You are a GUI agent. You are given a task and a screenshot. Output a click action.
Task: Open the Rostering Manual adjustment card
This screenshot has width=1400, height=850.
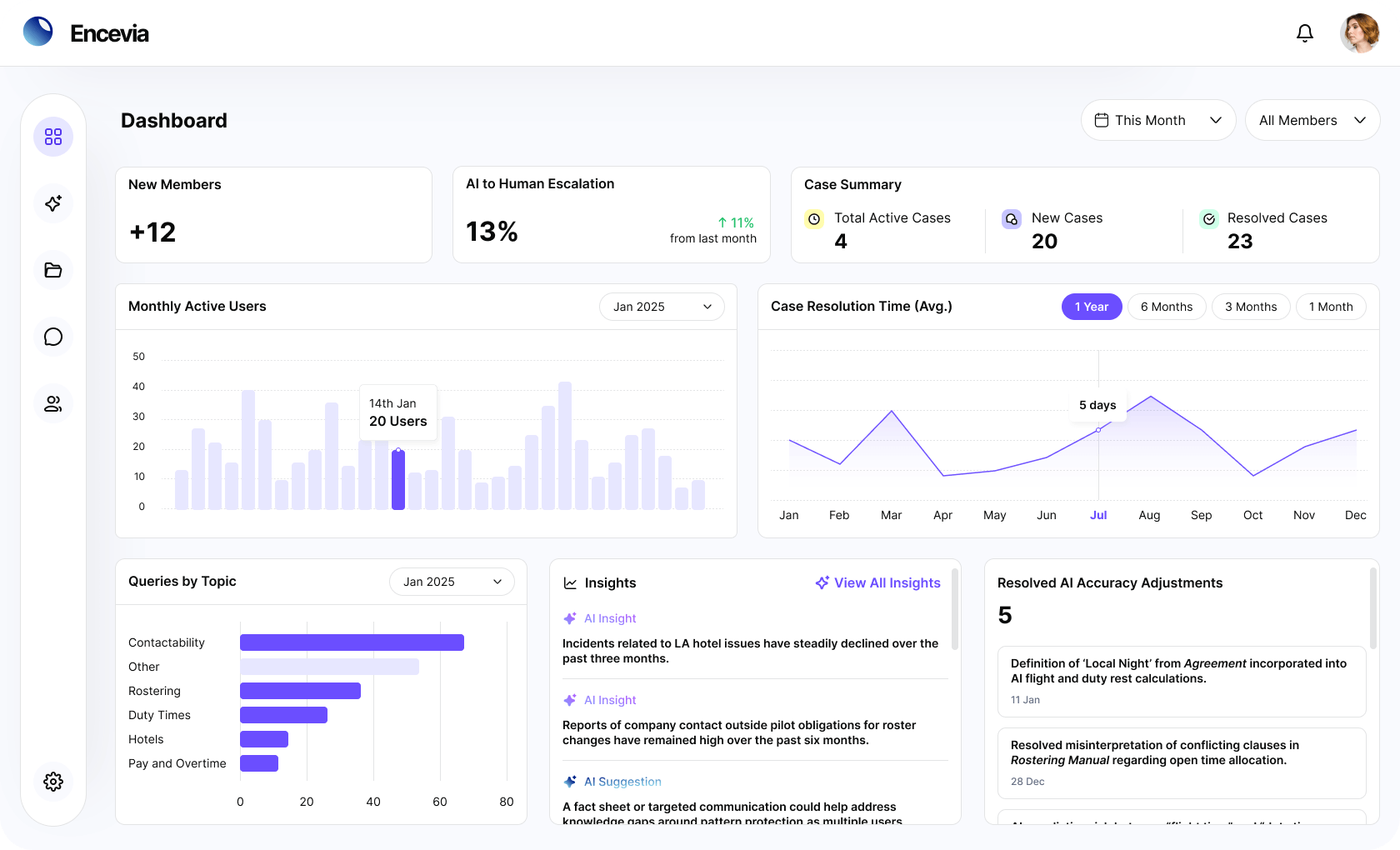click(x=1182, y=763)
